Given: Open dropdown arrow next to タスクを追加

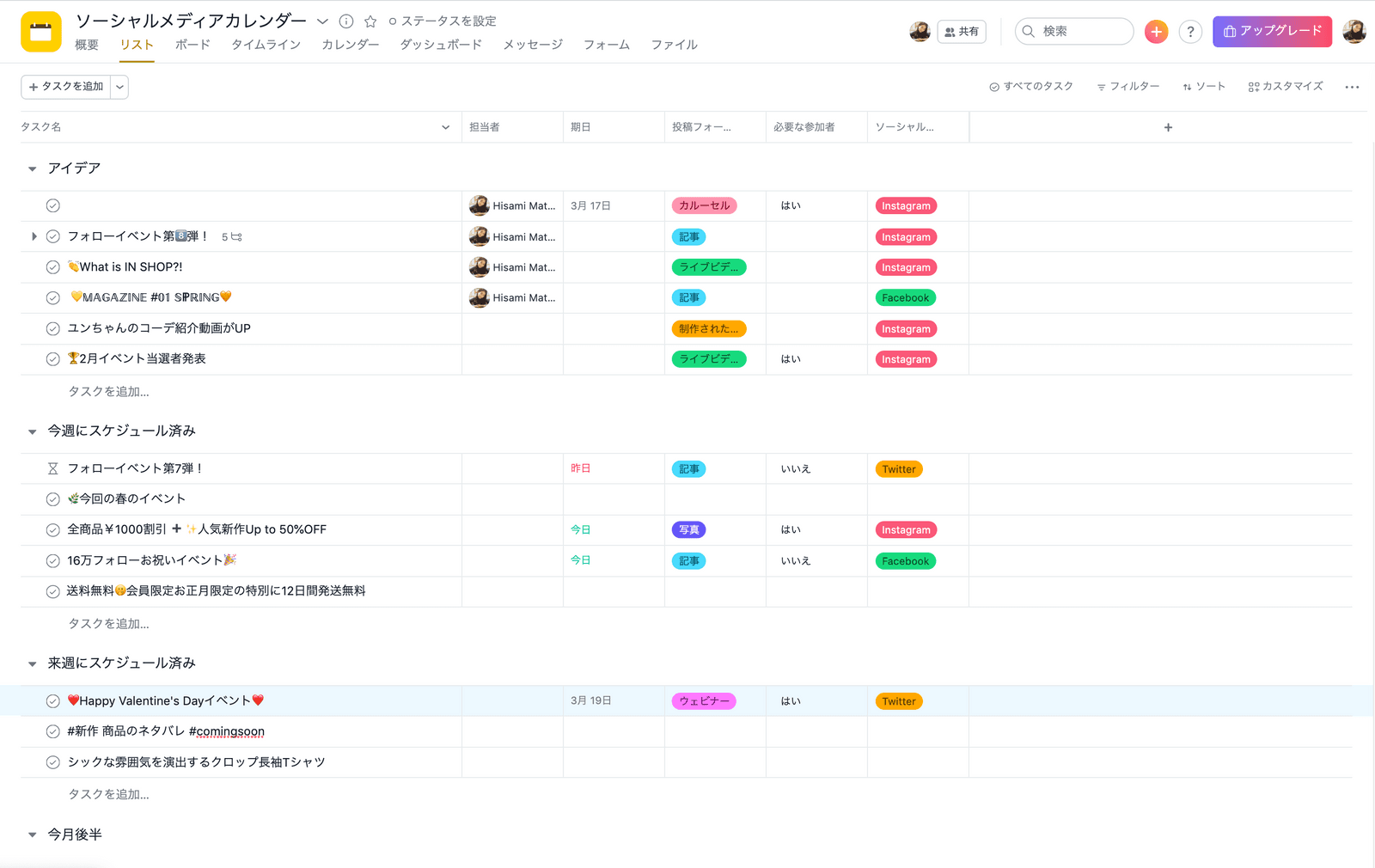Looking at the screenshot, I should point(119,87).
